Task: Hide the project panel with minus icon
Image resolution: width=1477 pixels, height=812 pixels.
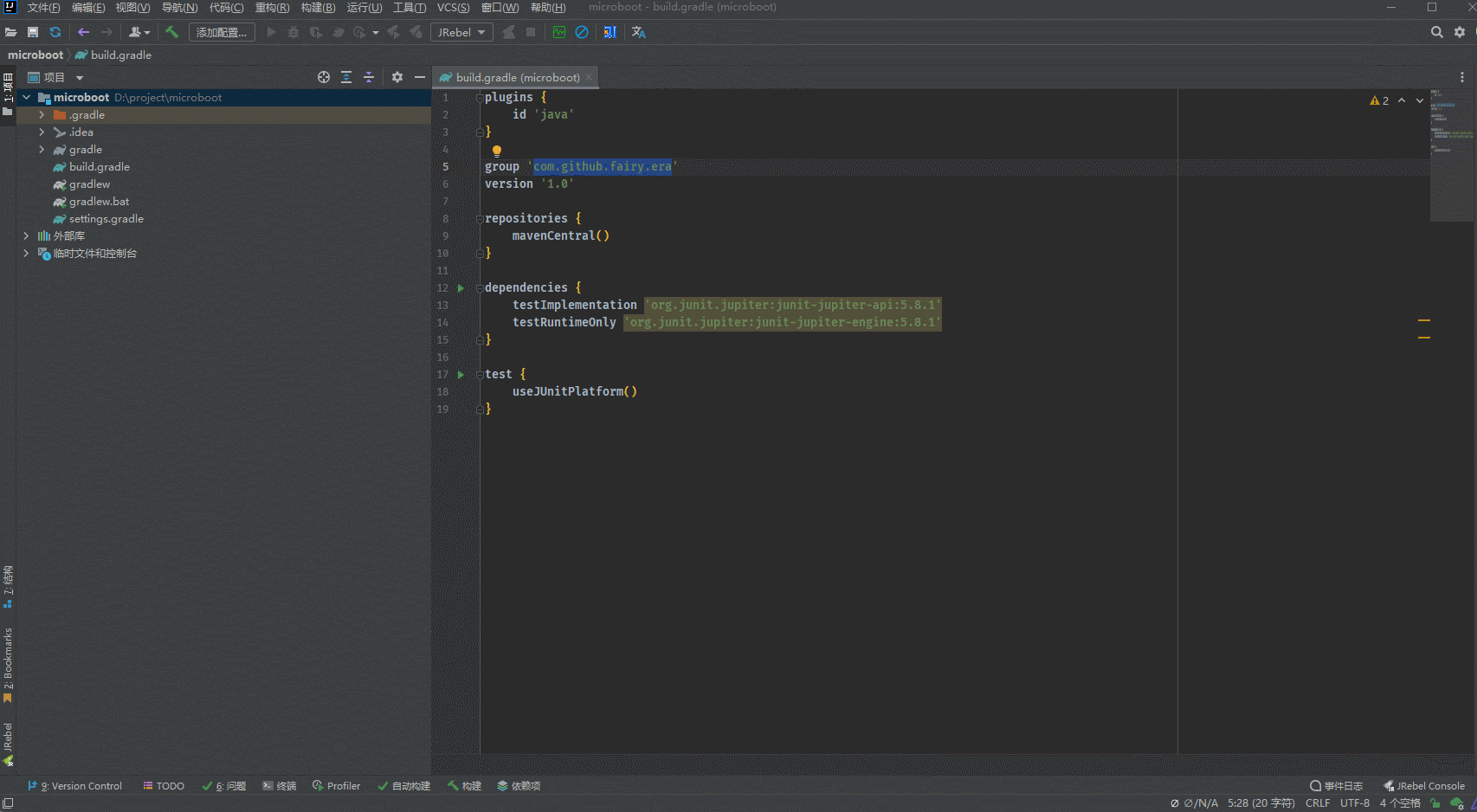Action: [420, 77]
